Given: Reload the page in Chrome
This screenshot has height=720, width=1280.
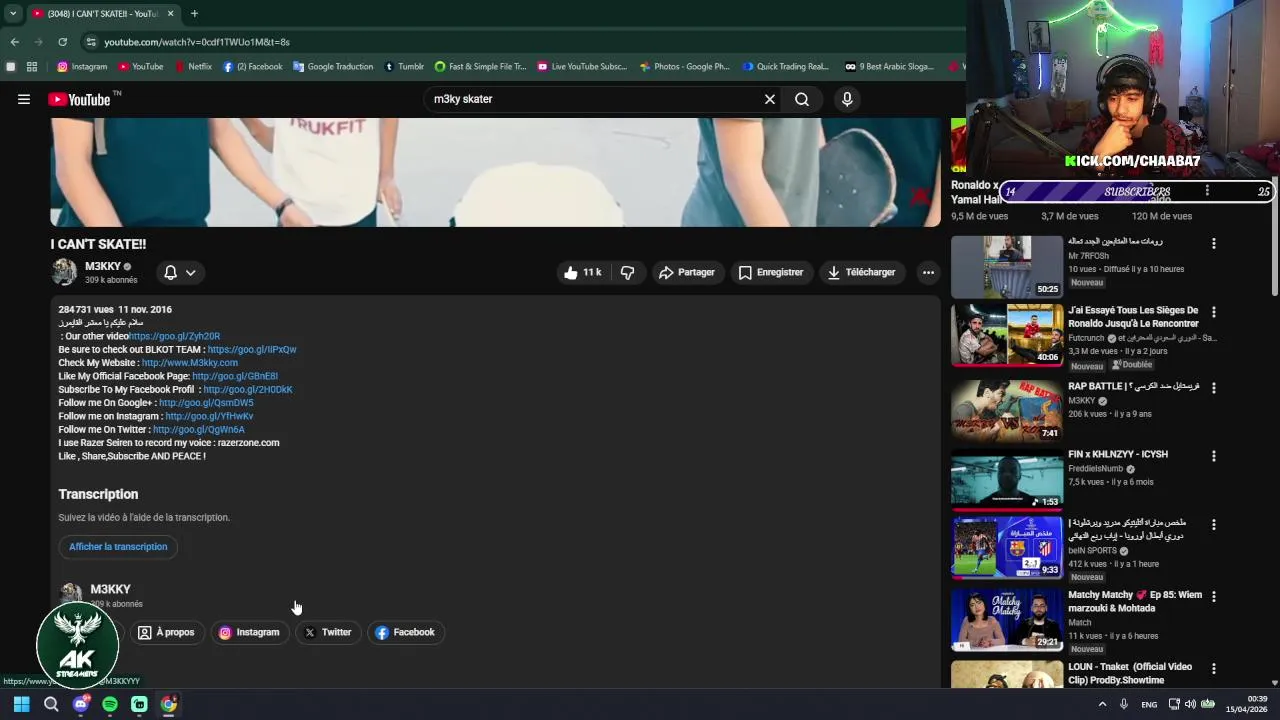Looking at the screenshot, I should (62, 42).
